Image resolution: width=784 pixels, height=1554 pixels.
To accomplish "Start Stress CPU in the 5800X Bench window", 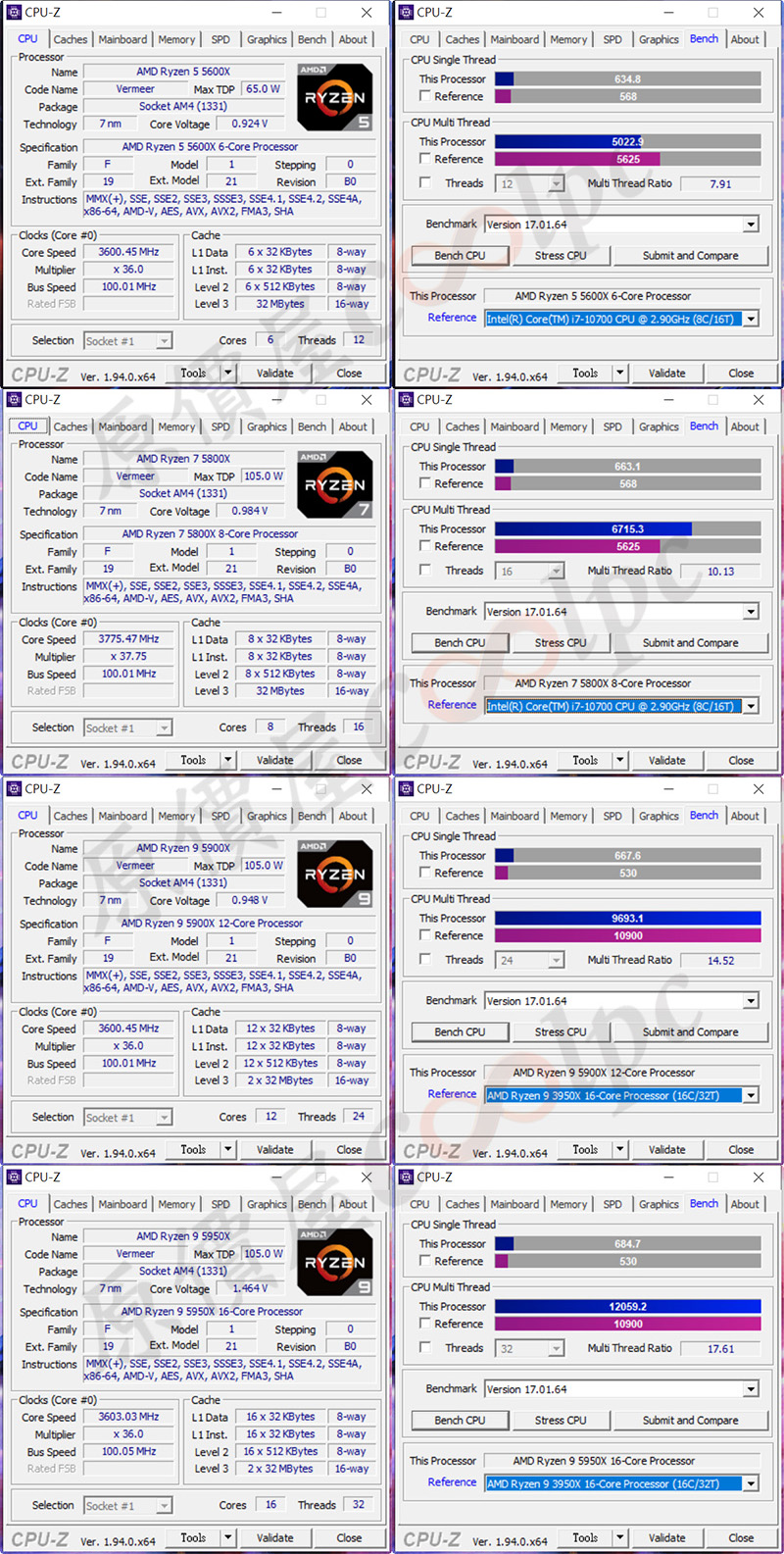I will click(x=561, y=643).
